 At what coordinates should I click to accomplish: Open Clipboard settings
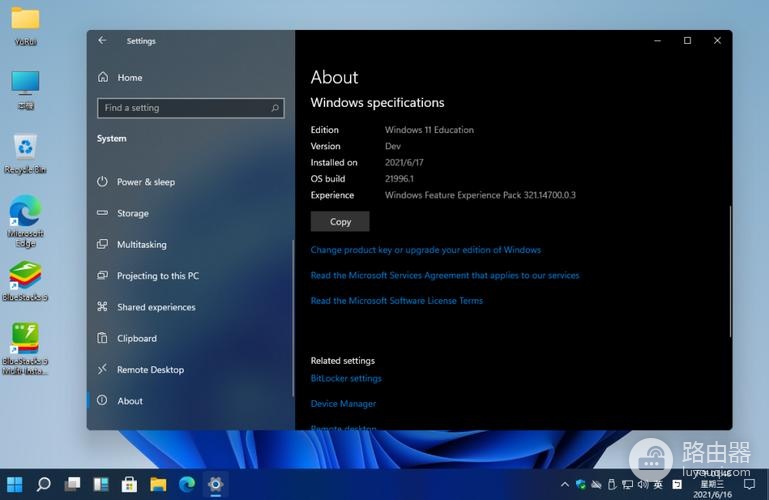point(137,339)
